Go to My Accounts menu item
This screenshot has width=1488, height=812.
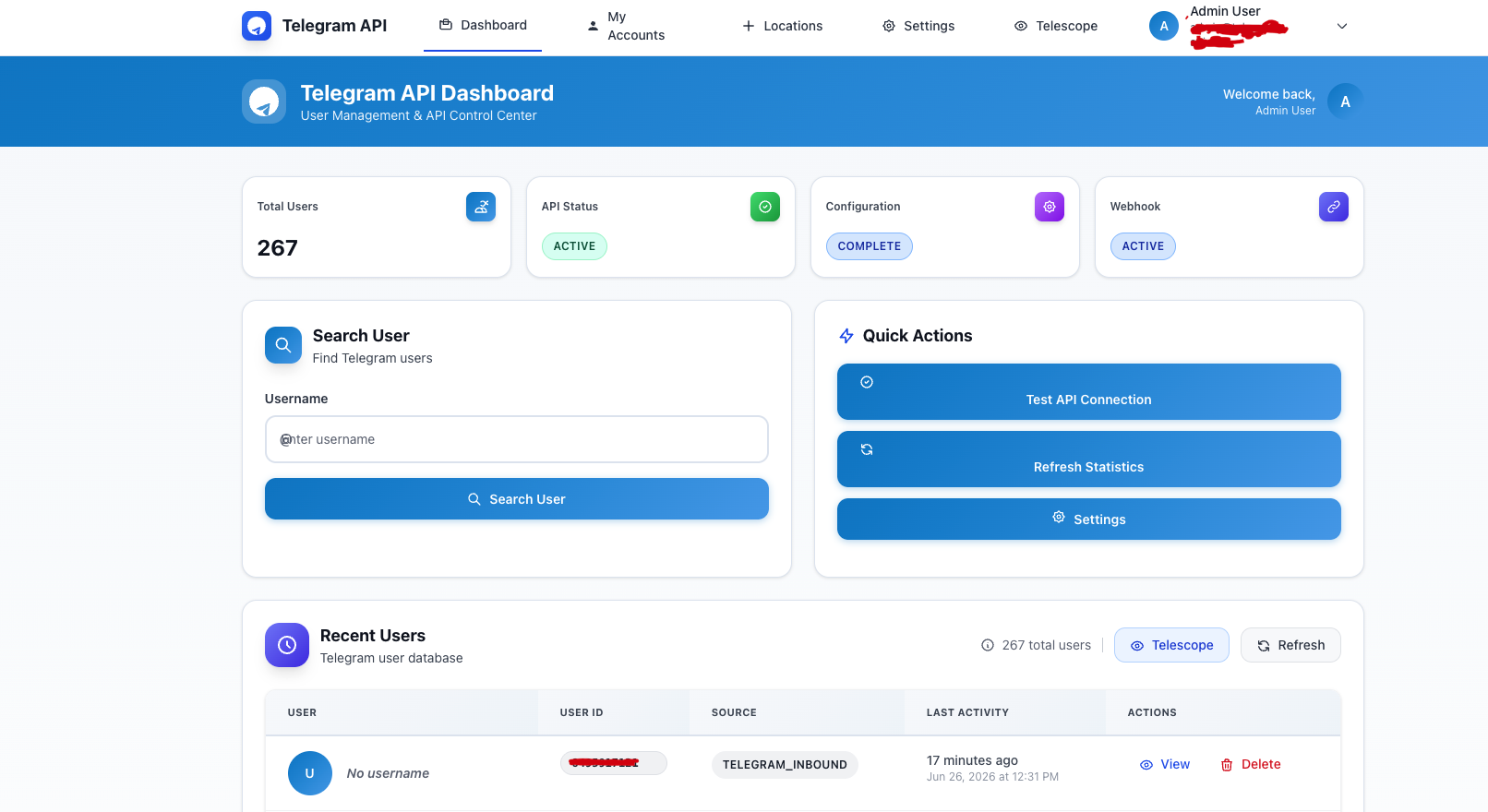click(627, 26)
